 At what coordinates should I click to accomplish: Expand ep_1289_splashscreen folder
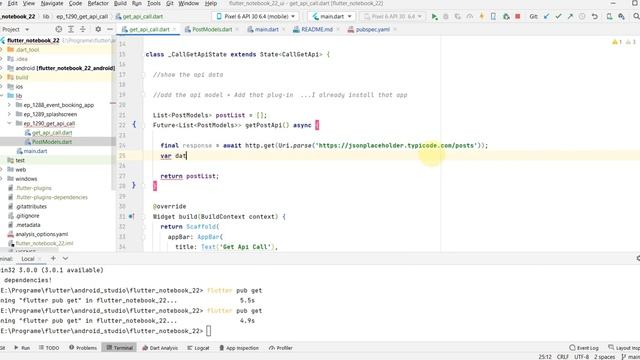tap(9, 114)
